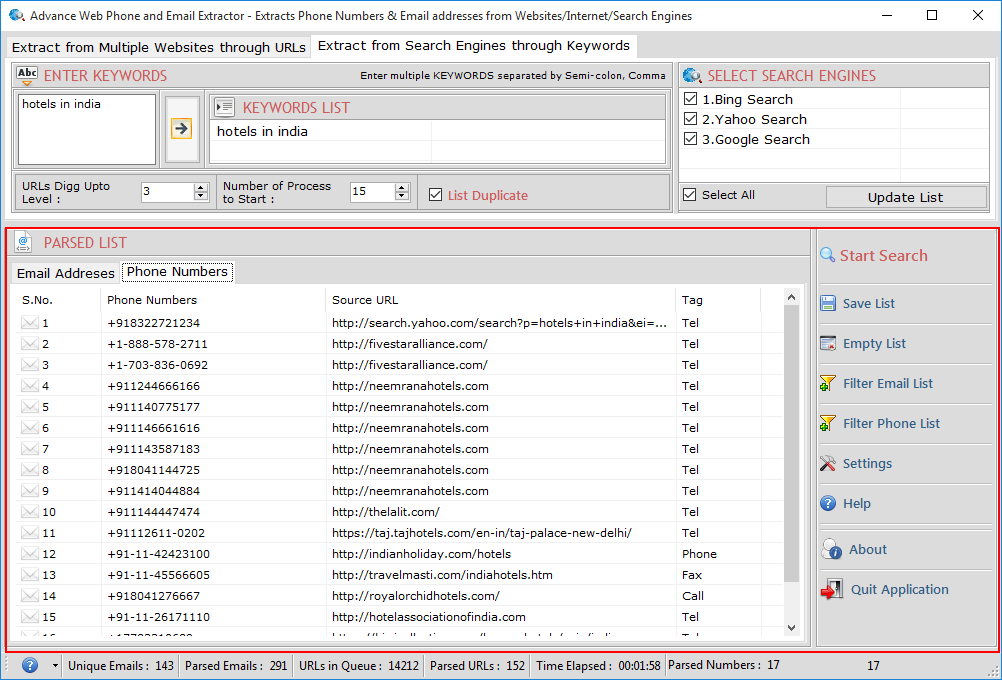Open the Phone Numbers tab
This screenshot has width=1002, height=680.
pos(177,272)
